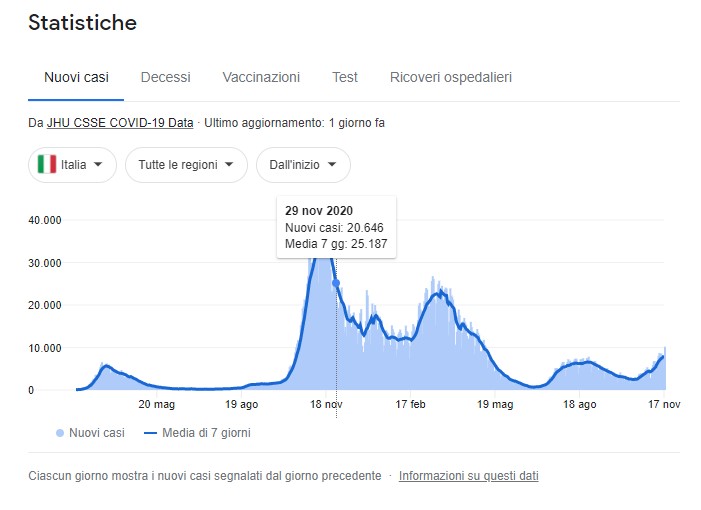Click the 29 nov 2020 tooltip date
This screenshot has width=701, height=510.
319,211
